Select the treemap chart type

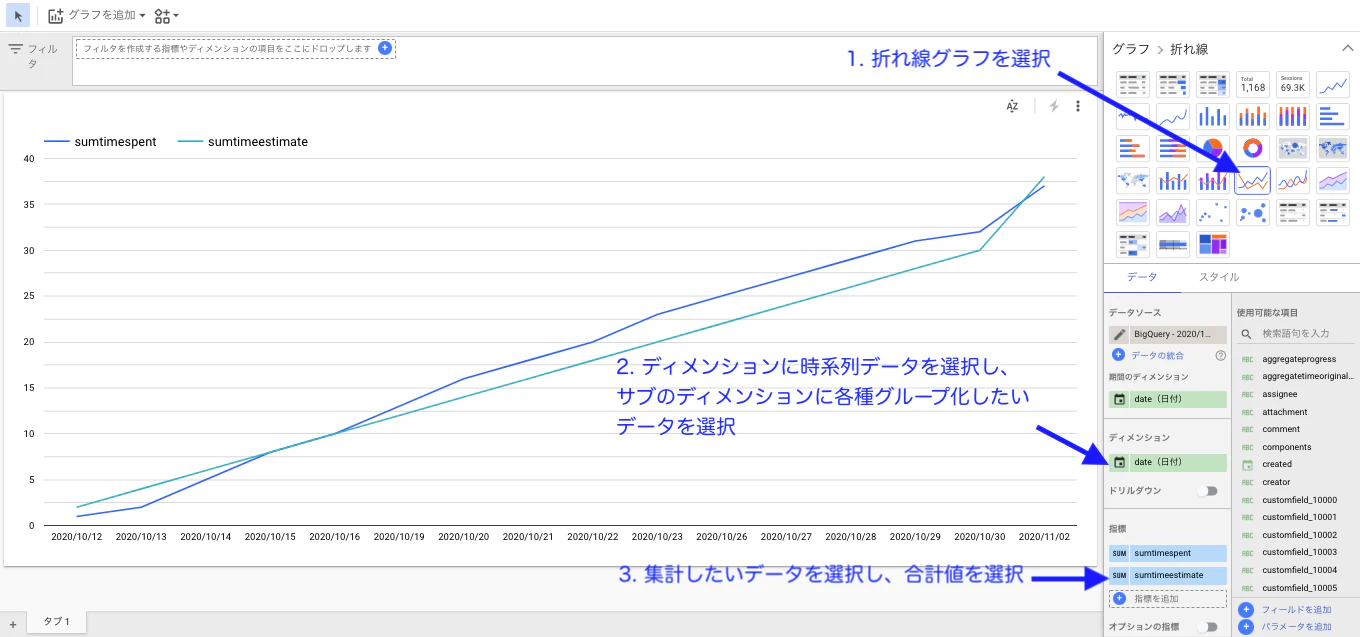(1213, 245)
